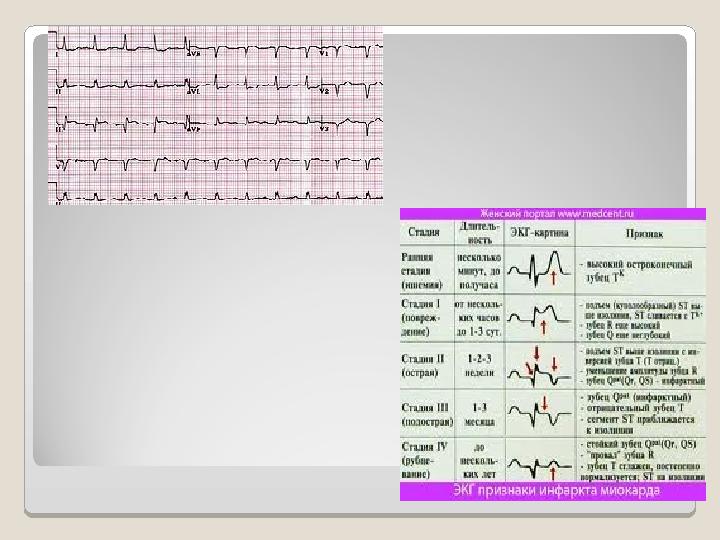The width and height of the screenshot is (720, 540).
Task: Click the caption 'ЭКГ признаки инфаркта миокарда'
Action: pos(556,490)
